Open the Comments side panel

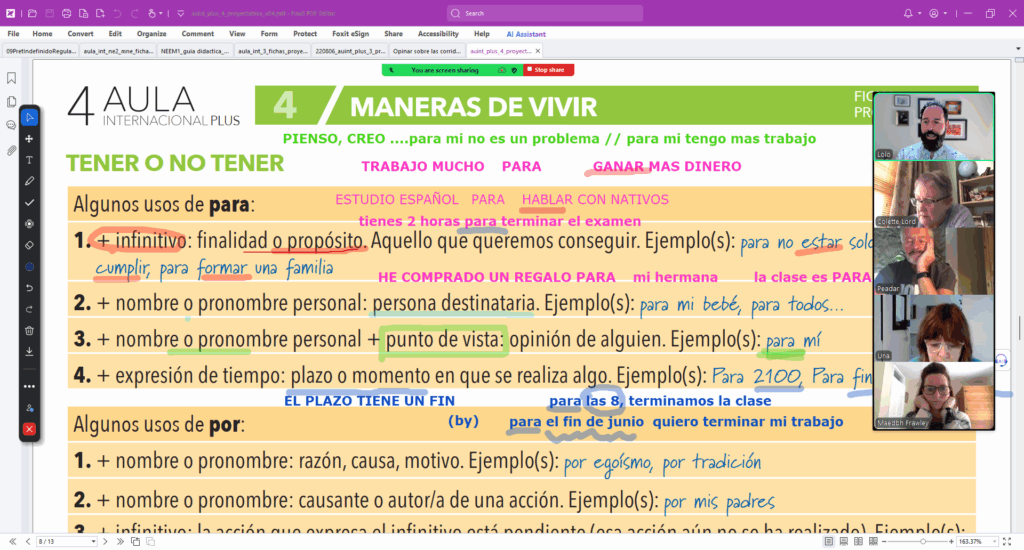click(11, 125)
